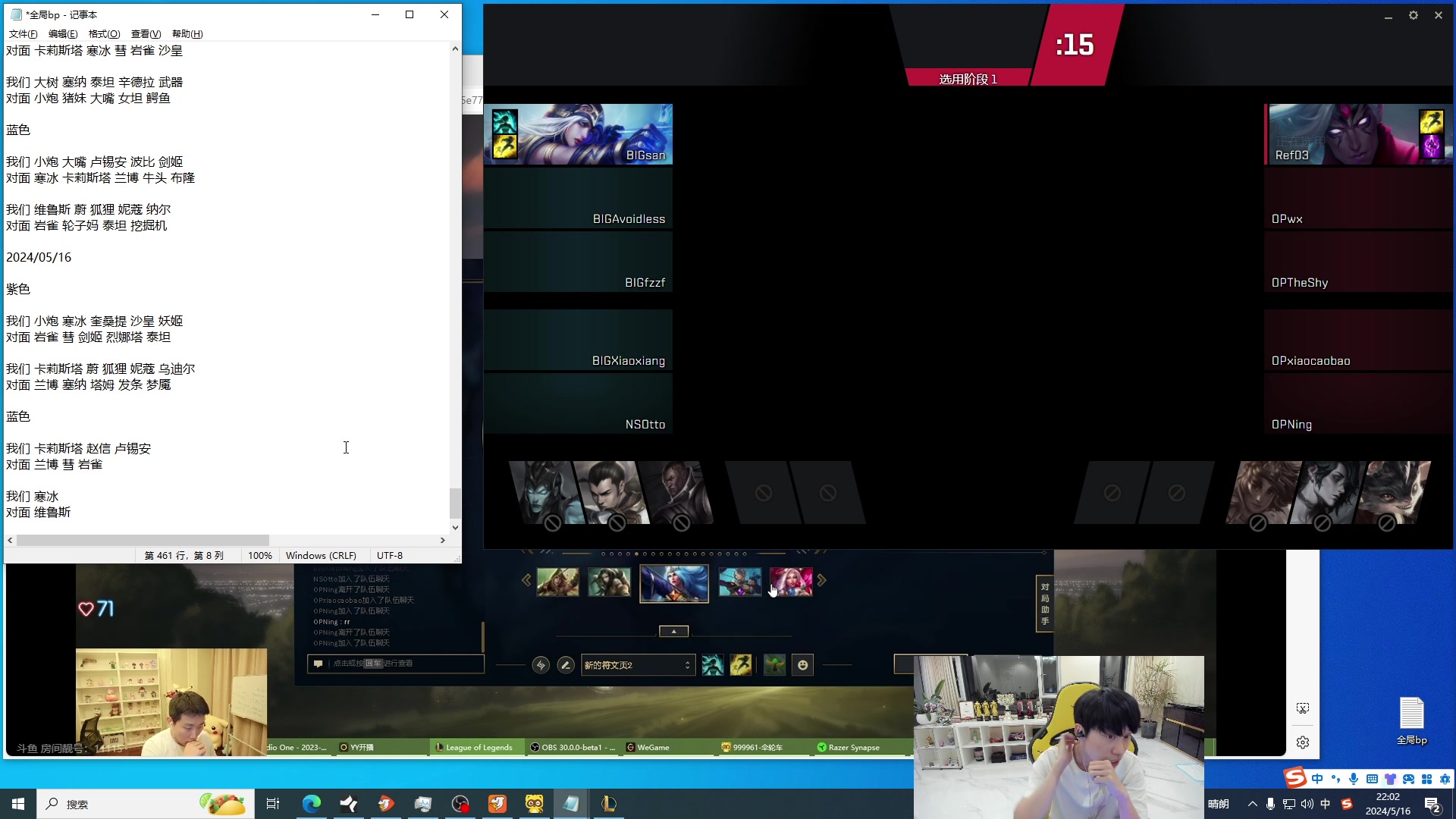Toggle Sogou punctuation mode
Image resolution: width=1456 pixels, height=819 pixels.
(x=1335, y=779)
